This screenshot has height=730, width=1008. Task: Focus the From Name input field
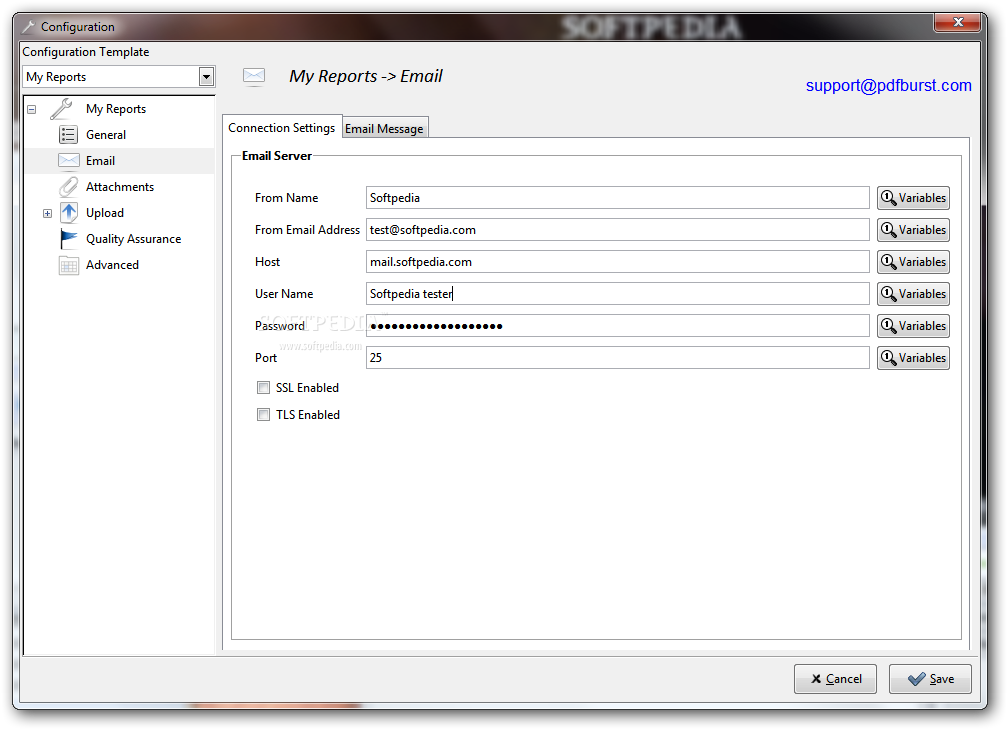pos(618,198)
